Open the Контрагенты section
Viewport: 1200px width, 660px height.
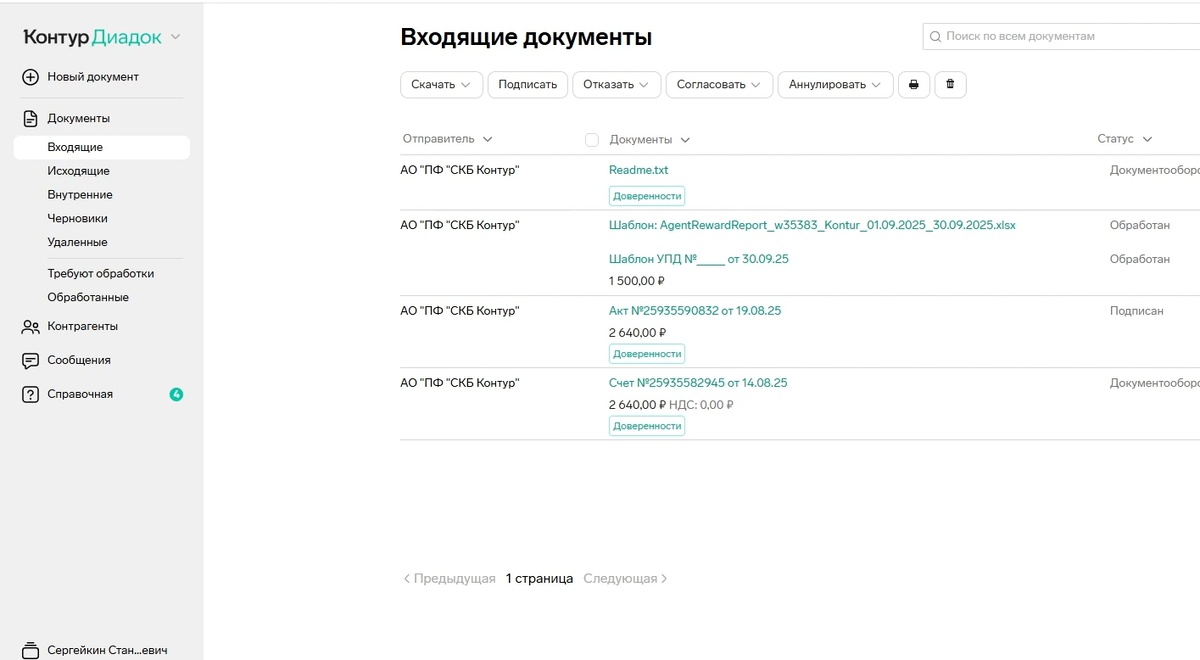point(82,326)
